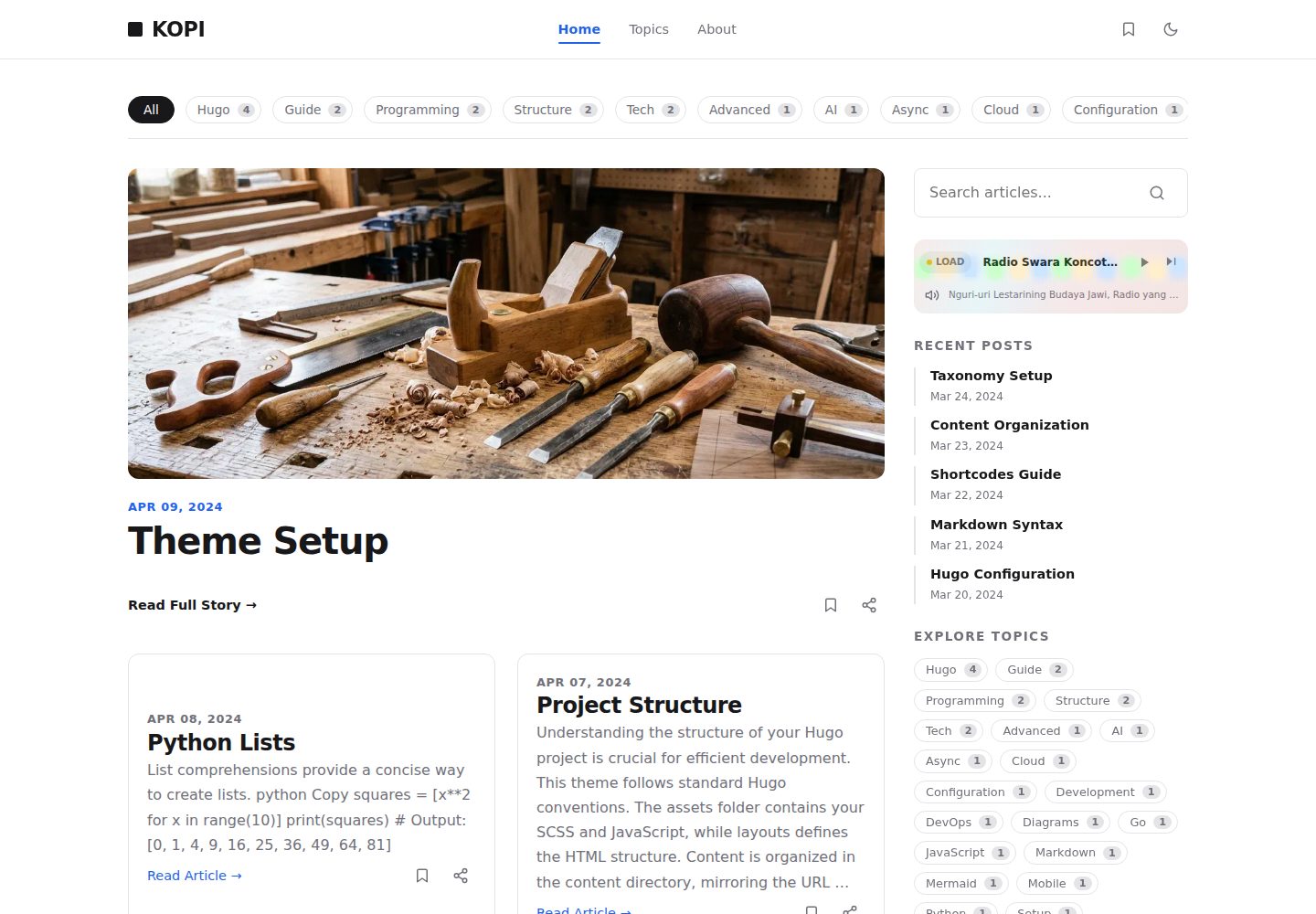Filter by Programming in top bar
This screenshot has height=914, width=1316.
pyautogui.click(x=428, y=110)
